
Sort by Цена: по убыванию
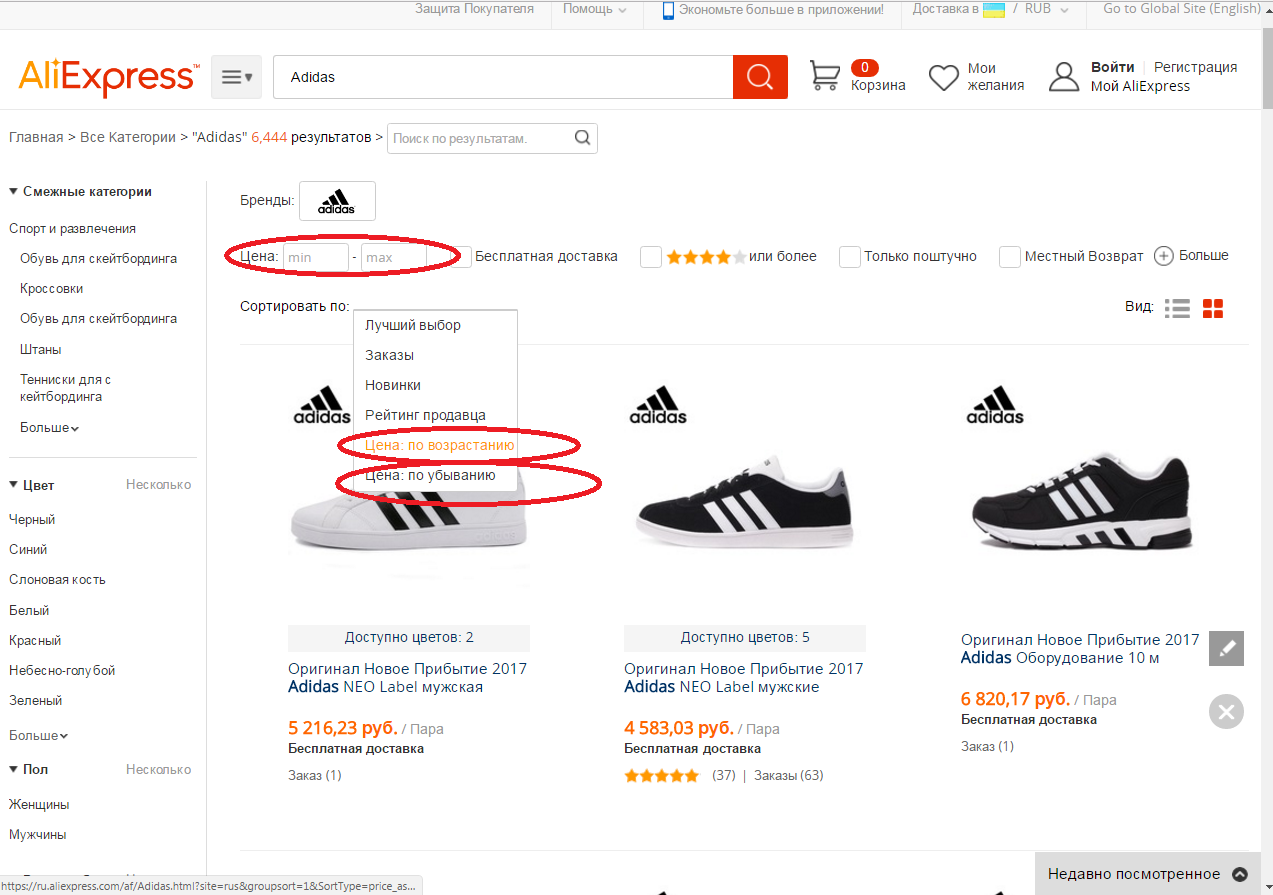[430, 475]
